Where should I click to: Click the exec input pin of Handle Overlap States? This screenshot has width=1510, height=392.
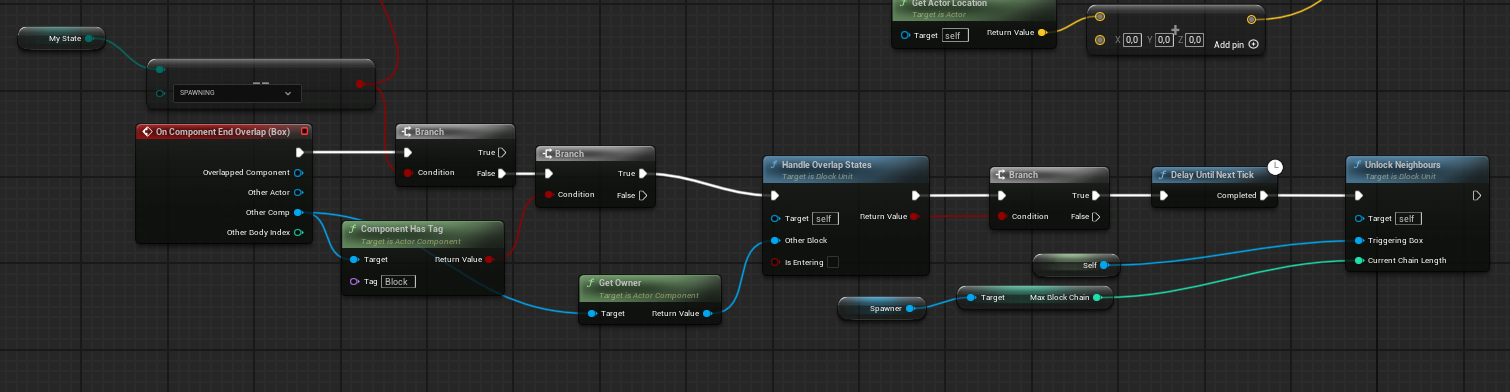(x=775, y=196)
